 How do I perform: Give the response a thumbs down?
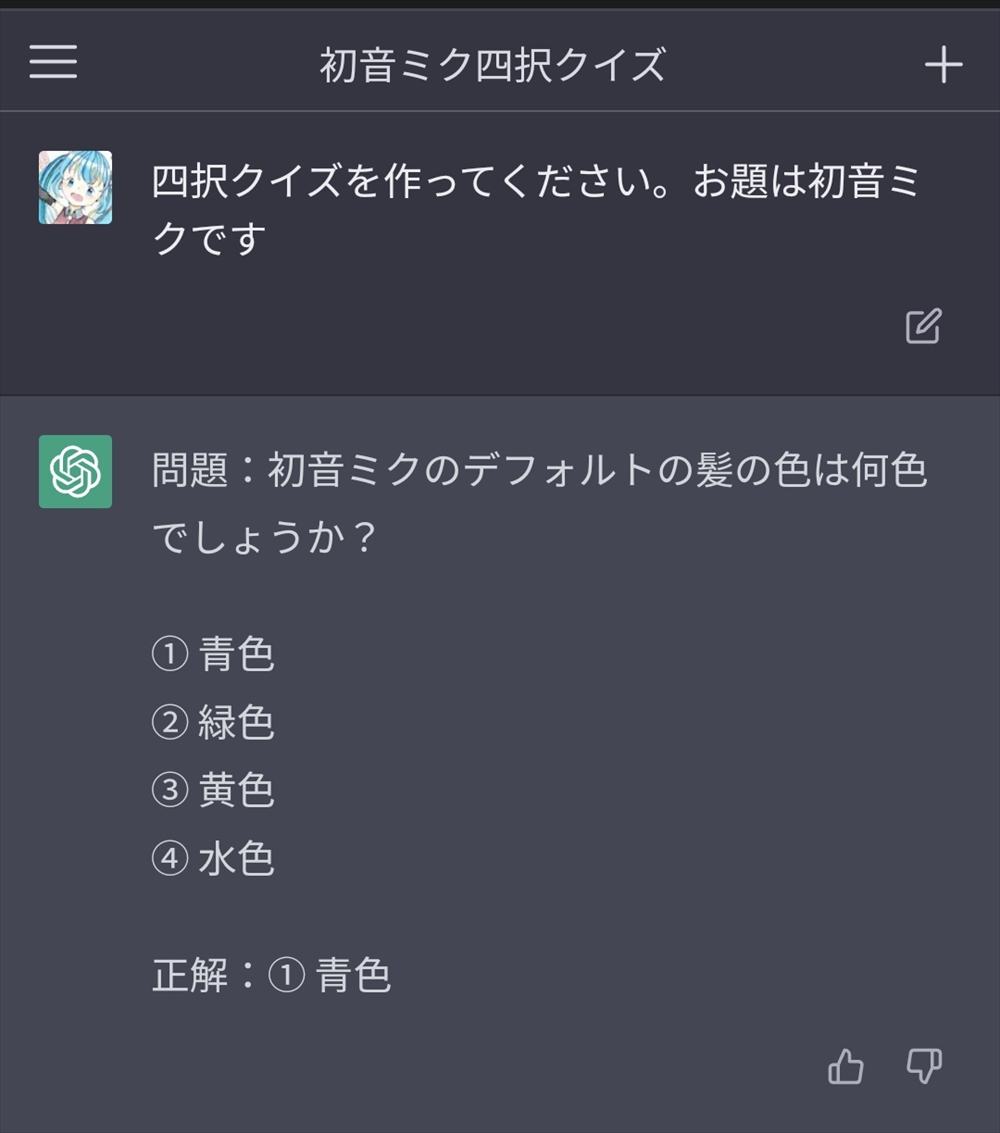coord(923,1067)
